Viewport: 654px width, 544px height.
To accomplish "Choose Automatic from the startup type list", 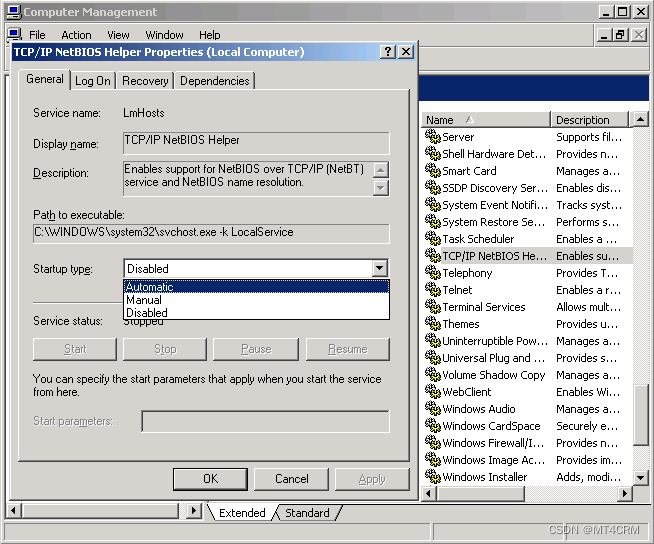I will (x=257, y=287).
